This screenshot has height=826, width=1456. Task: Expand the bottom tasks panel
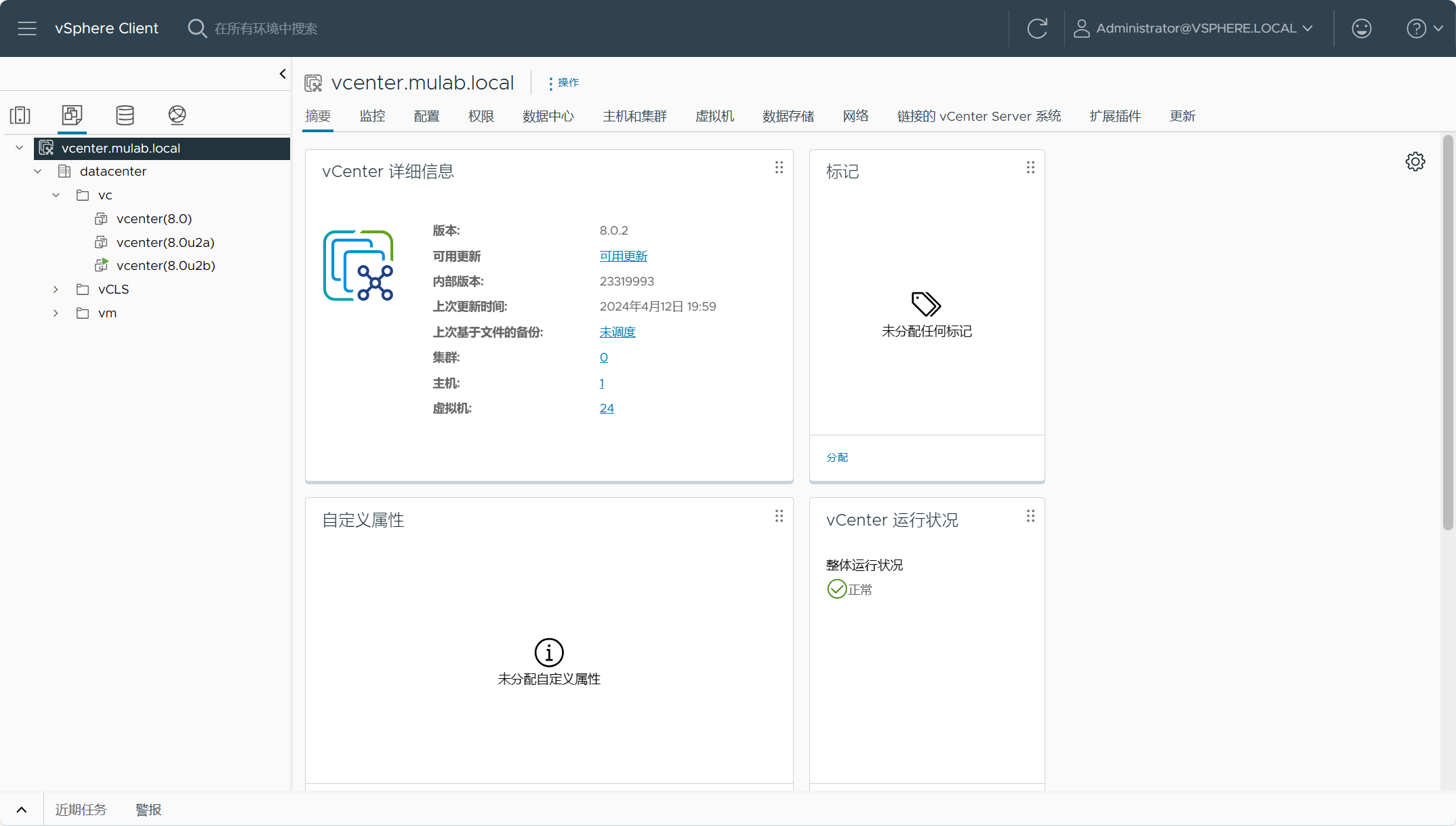click(x=22, y=810)
